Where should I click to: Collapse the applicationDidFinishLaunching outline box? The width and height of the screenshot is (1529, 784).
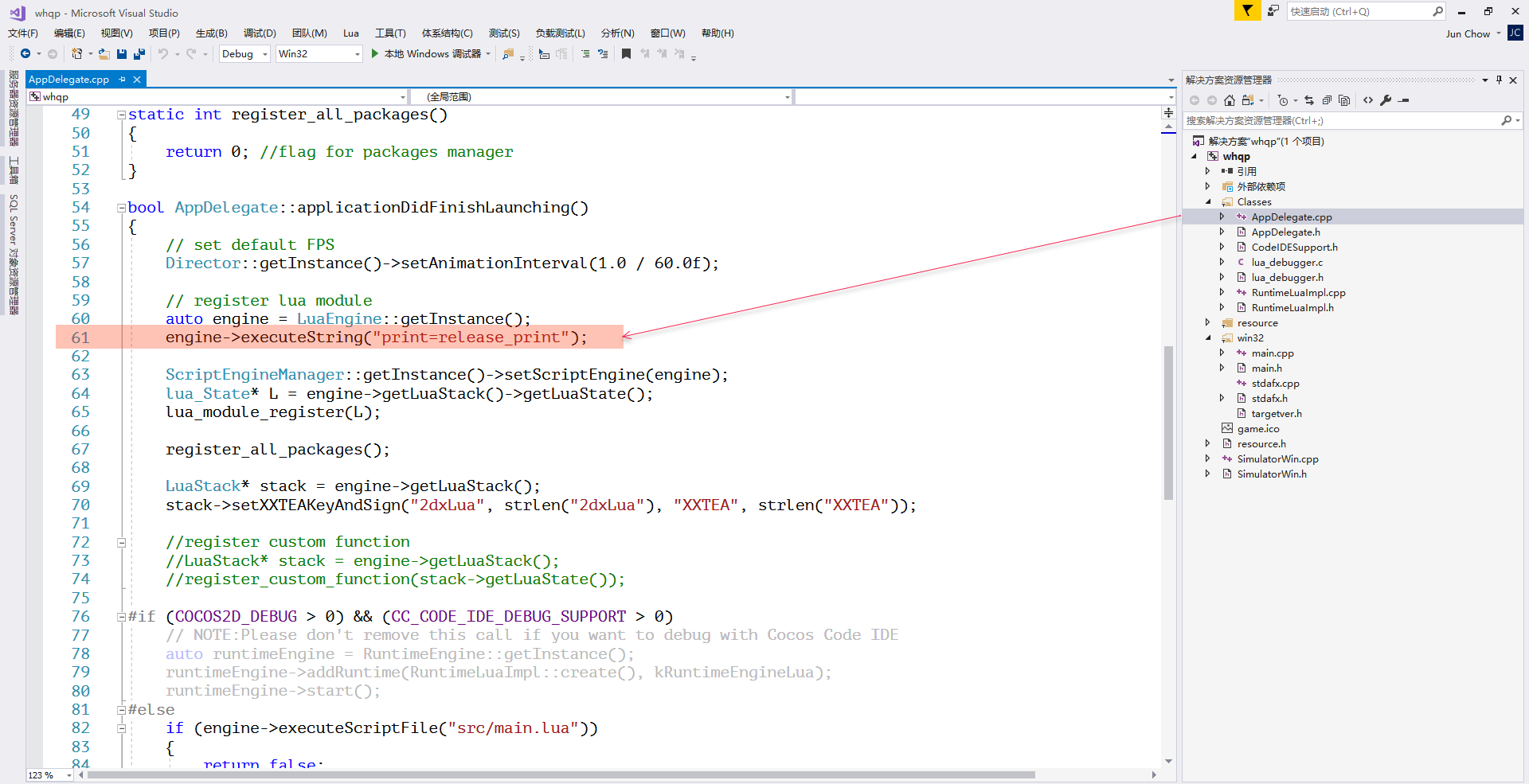[x=121, y=208]
